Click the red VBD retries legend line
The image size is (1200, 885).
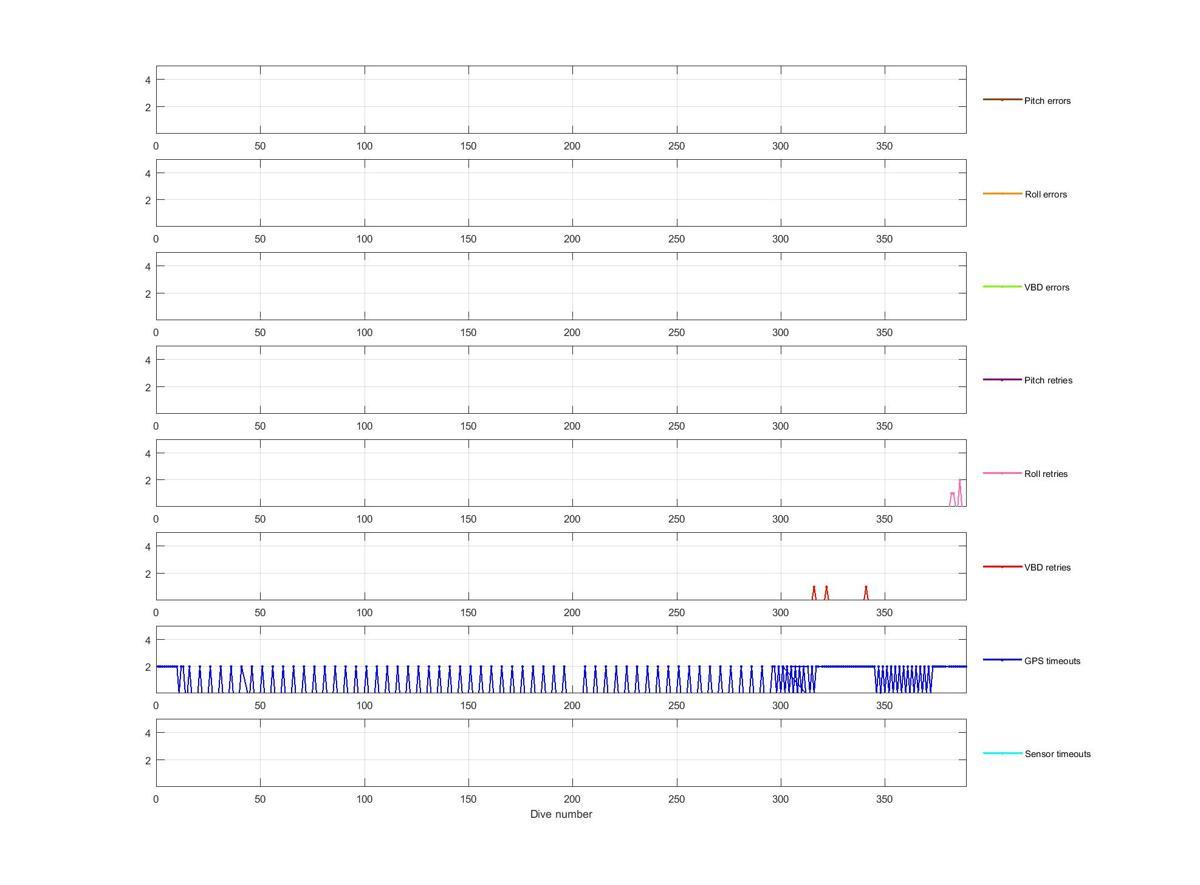point(1002,567)
